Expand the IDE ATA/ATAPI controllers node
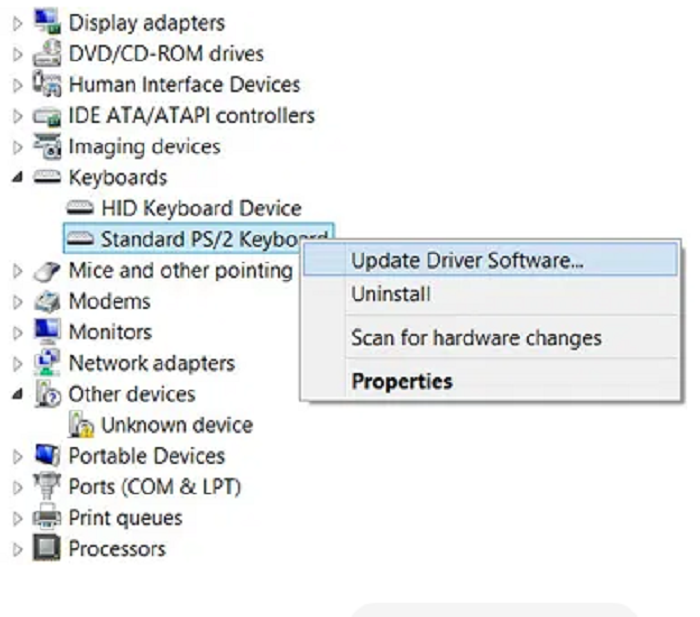The image size is (700, 617). (17, 116)
